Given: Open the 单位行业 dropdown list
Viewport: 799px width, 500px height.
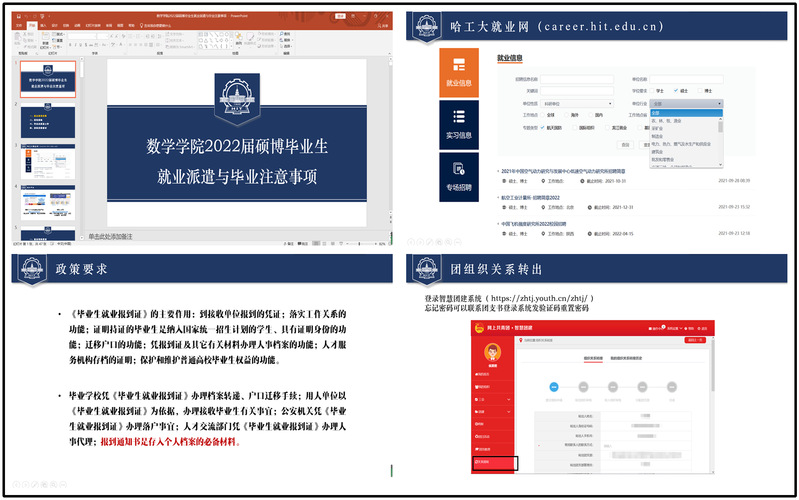Looking at the screenshot, I should point(685,103).
